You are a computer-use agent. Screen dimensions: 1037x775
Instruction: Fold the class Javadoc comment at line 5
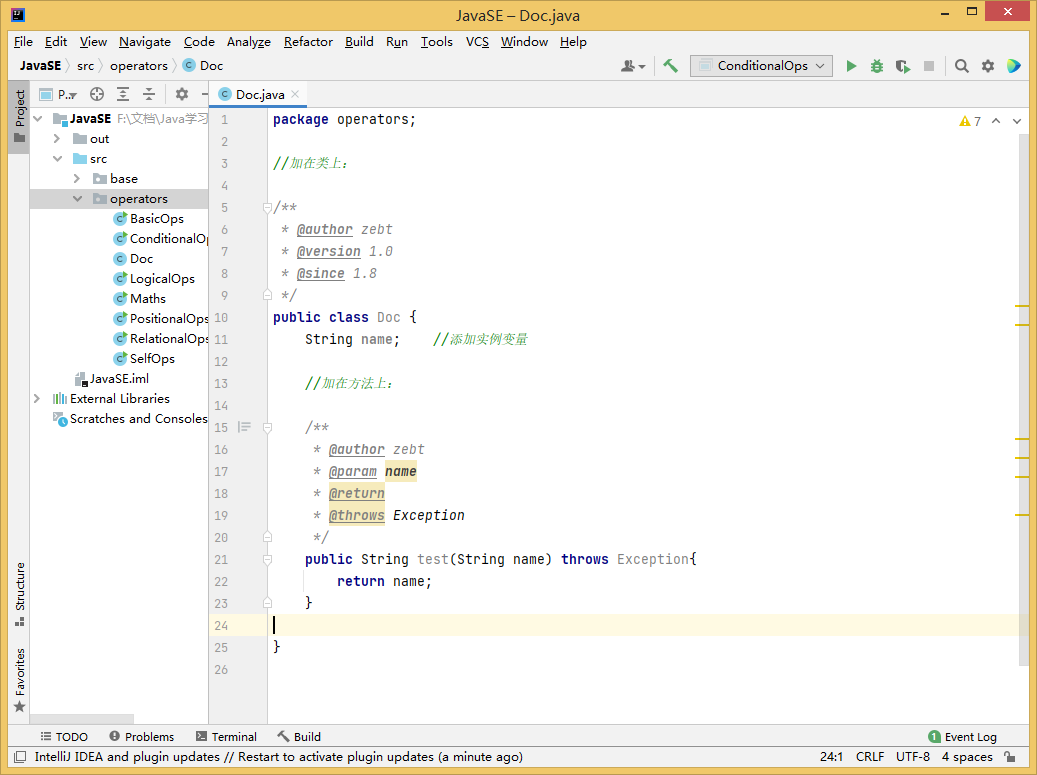tap(267, 208)
